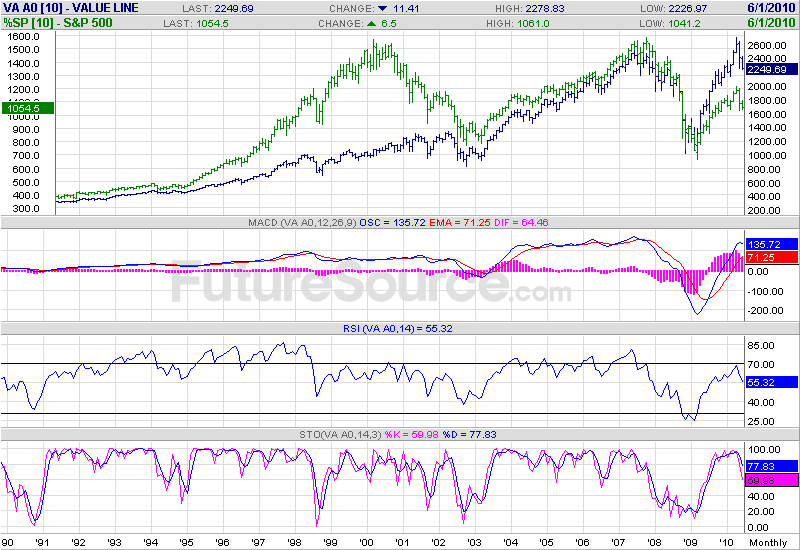Click the %K = 59.98 readout

[411, 435]
